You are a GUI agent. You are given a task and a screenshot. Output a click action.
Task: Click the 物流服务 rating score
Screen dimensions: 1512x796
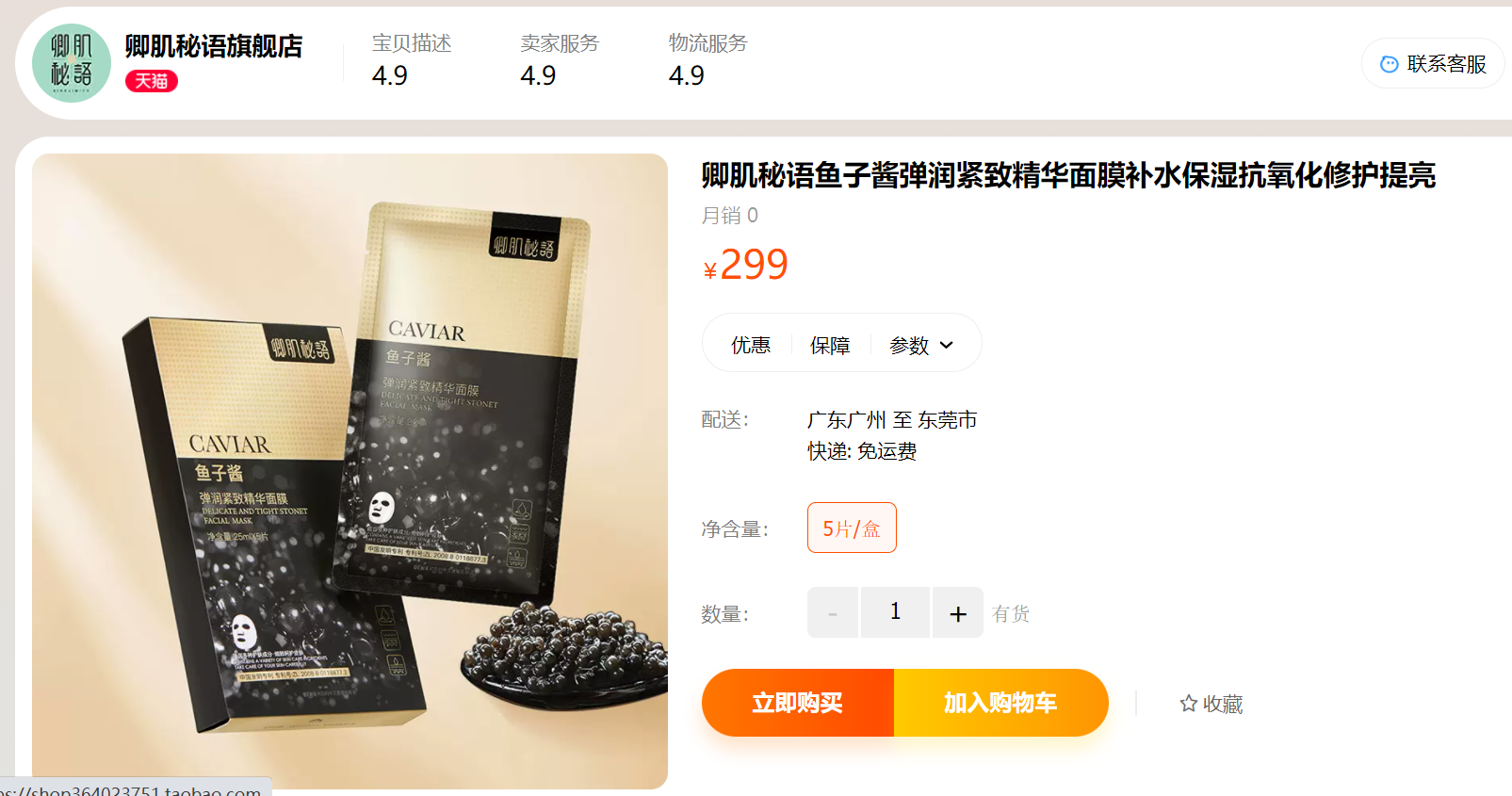click(687, 75)
